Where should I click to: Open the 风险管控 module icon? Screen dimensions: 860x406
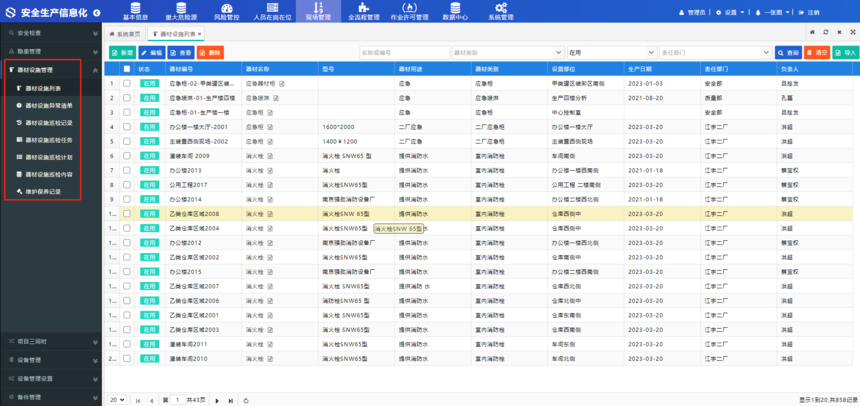(x=226, y=11)
